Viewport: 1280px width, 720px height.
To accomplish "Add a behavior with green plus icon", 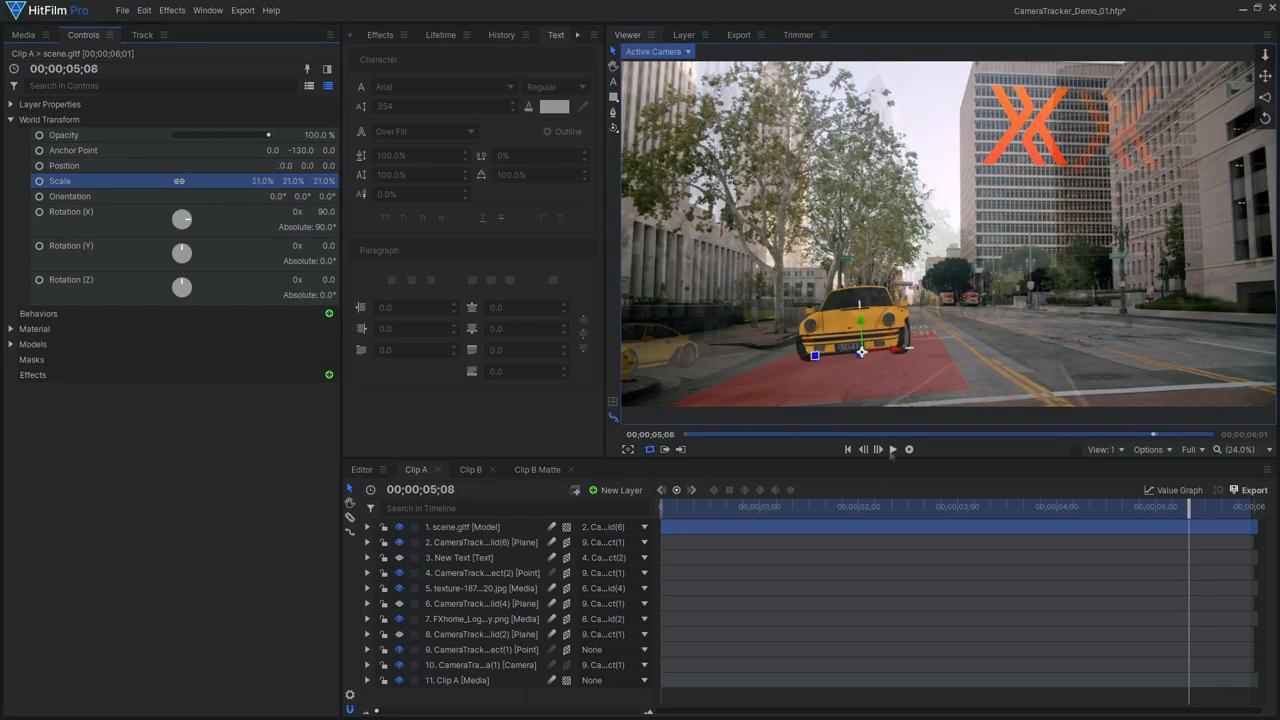I will (329, 314).
